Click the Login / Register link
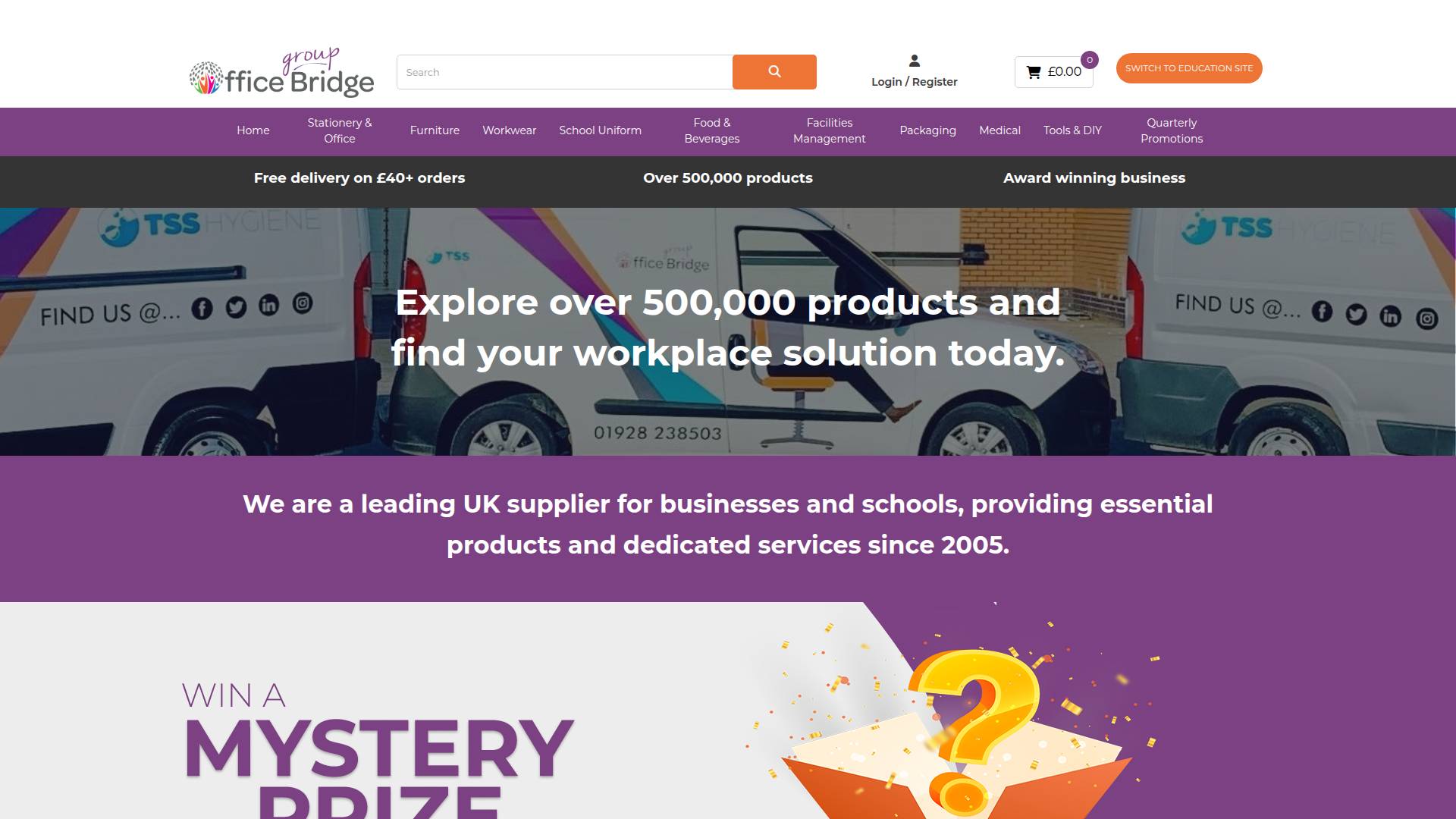The width and height of the screenshot is (1456, 819). (x=915, y=82)
